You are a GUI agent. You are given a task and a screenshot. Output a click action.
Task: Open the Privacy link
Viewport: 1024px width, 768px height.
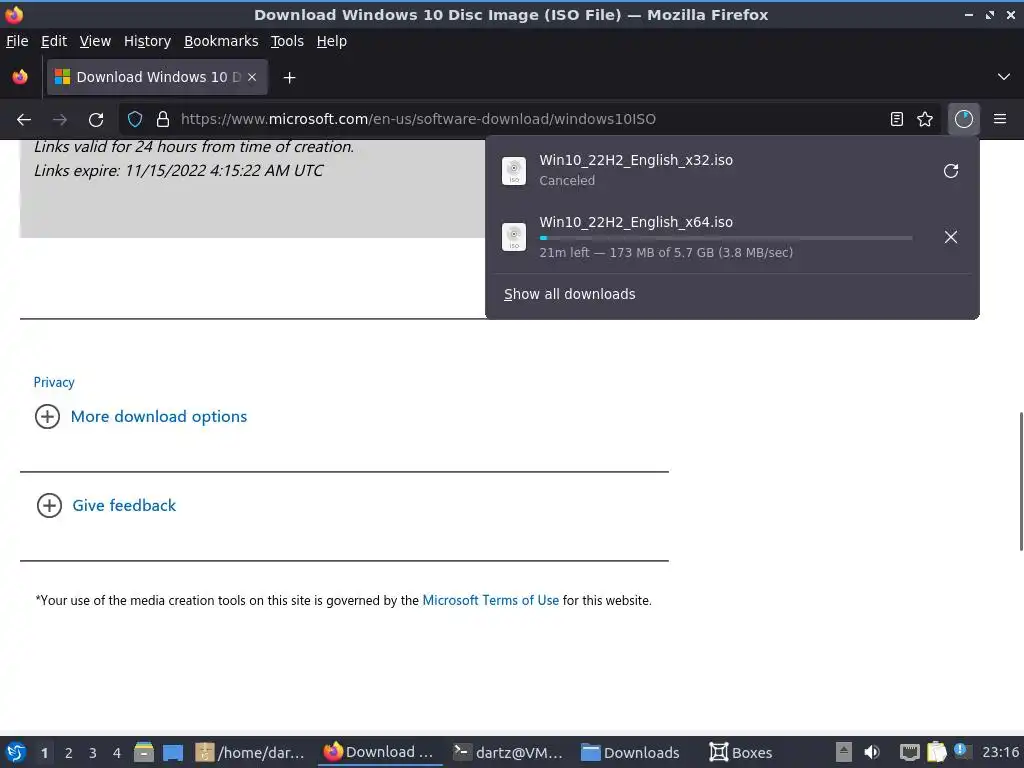click(54, 382)
